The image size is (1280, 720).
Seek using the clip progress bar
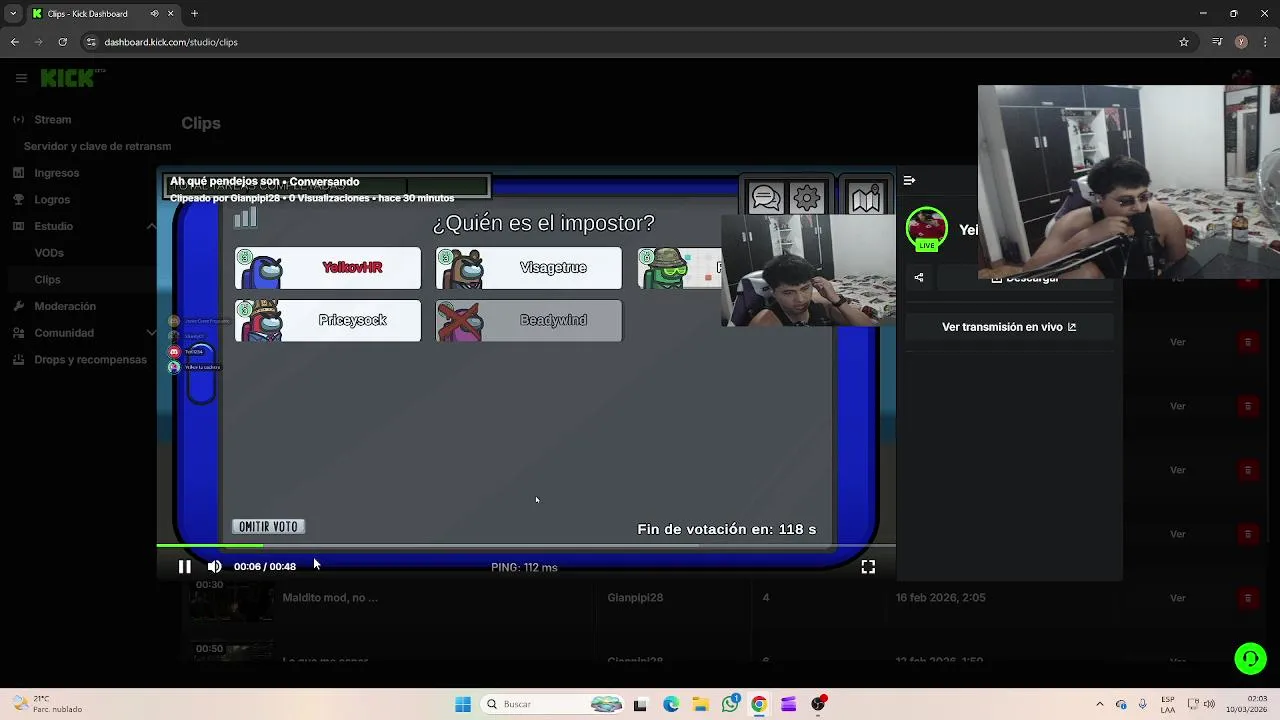tap(526, 546)
